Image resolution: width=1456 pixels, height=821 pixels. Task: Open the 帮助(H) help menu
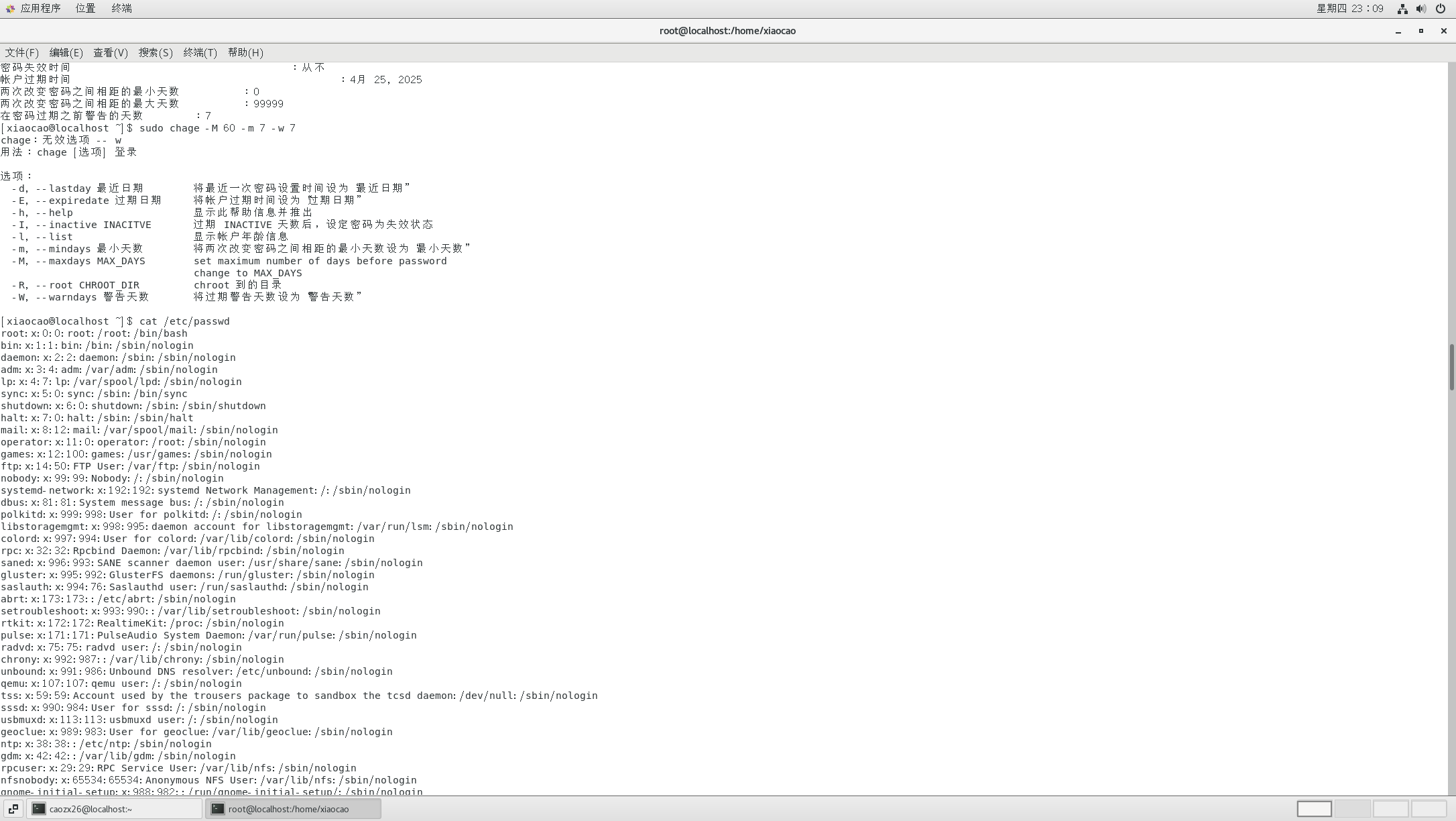pos(245,52)
